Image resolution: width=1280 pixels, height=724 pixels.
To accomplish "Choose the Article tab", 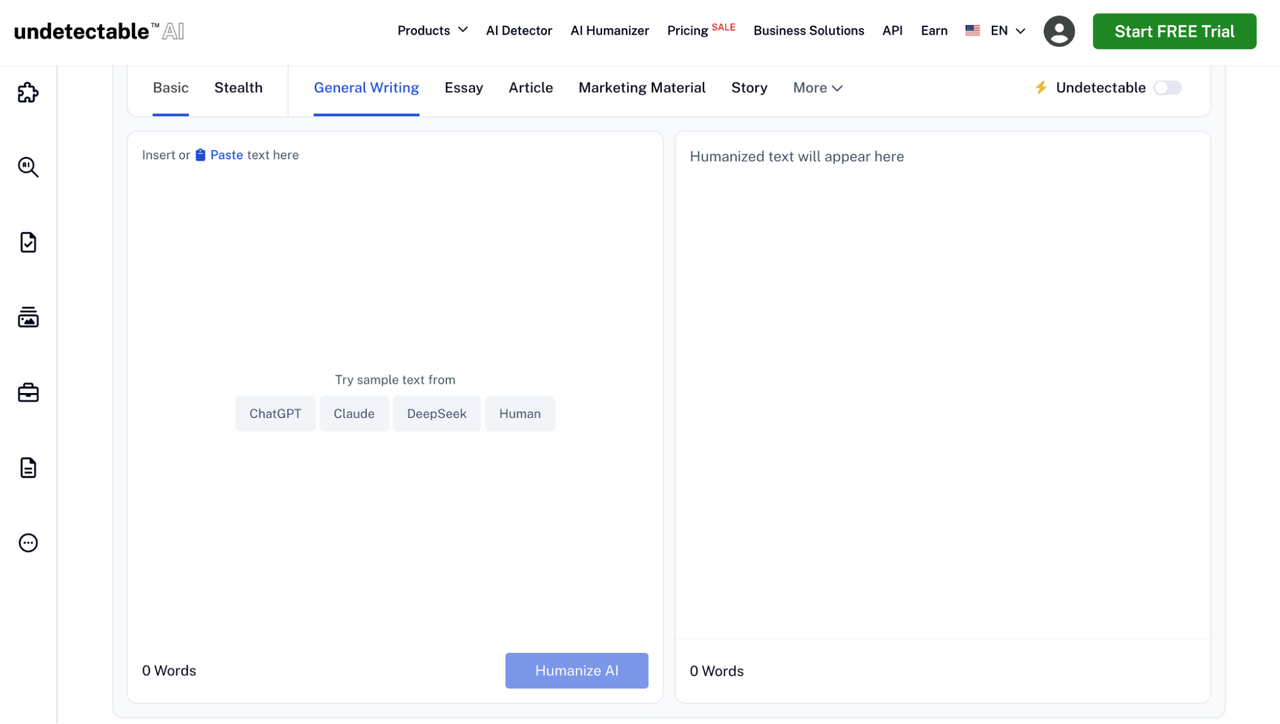I will tap(531, 88).
